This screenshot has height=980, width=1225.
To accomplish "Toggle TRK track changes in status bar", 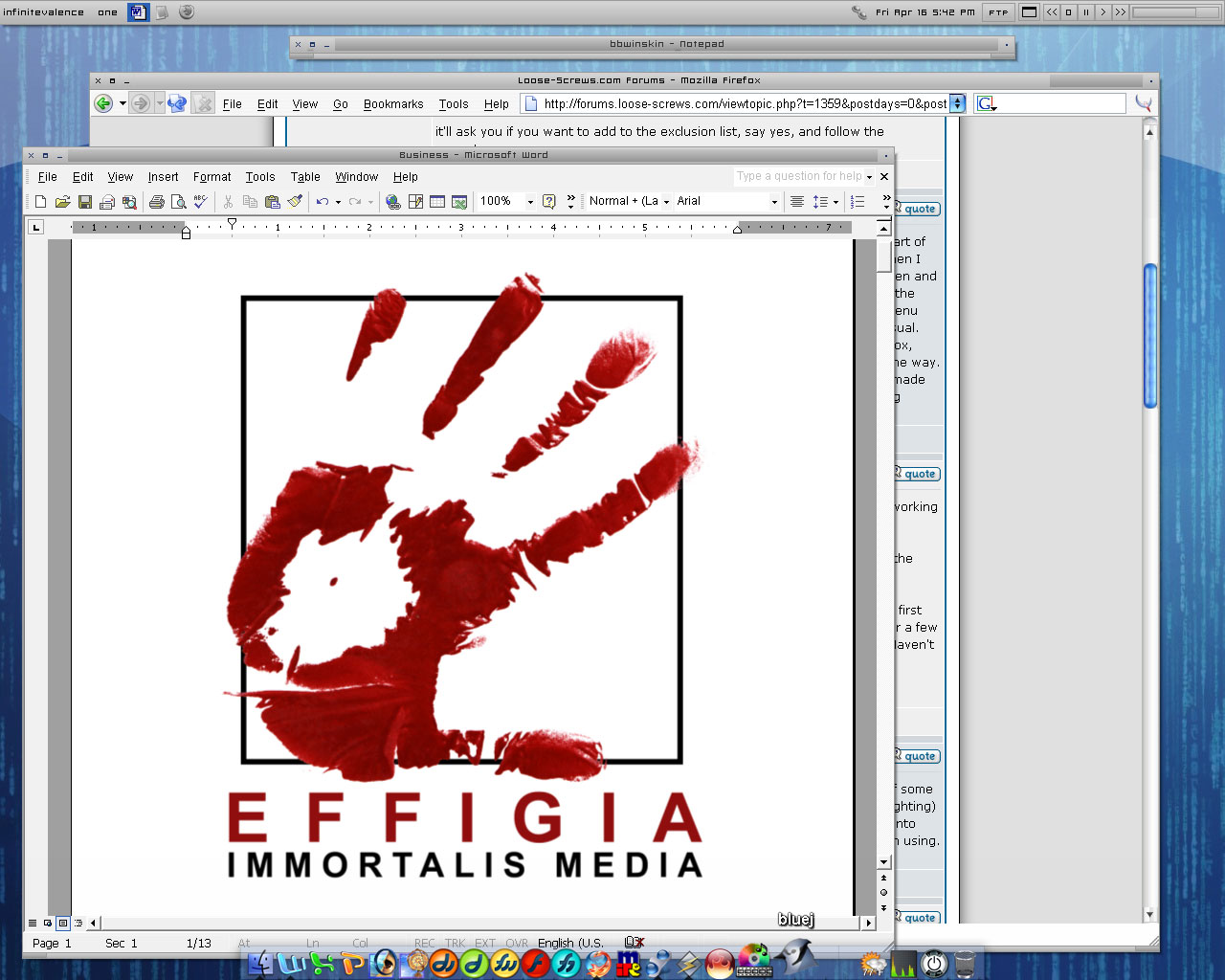I will pos(456,944).
